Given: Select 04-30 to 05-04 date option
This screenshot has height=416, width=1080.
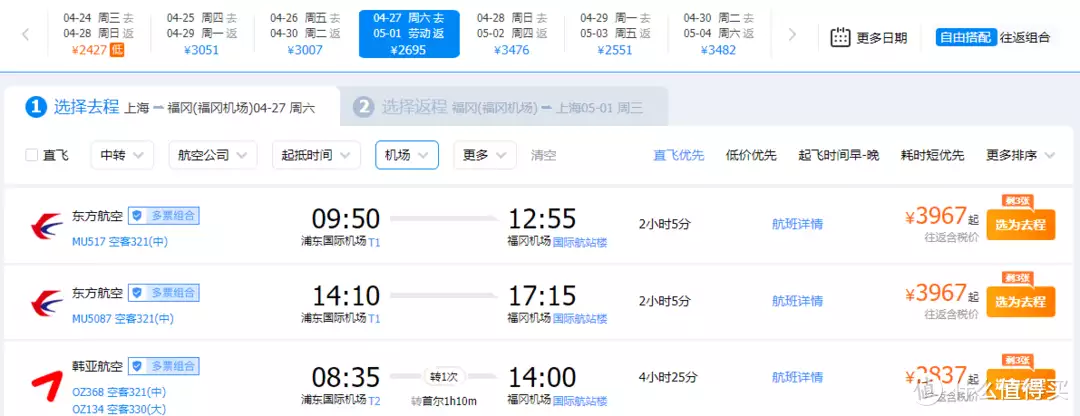Looking at the screenshot, I should (719, 34).
